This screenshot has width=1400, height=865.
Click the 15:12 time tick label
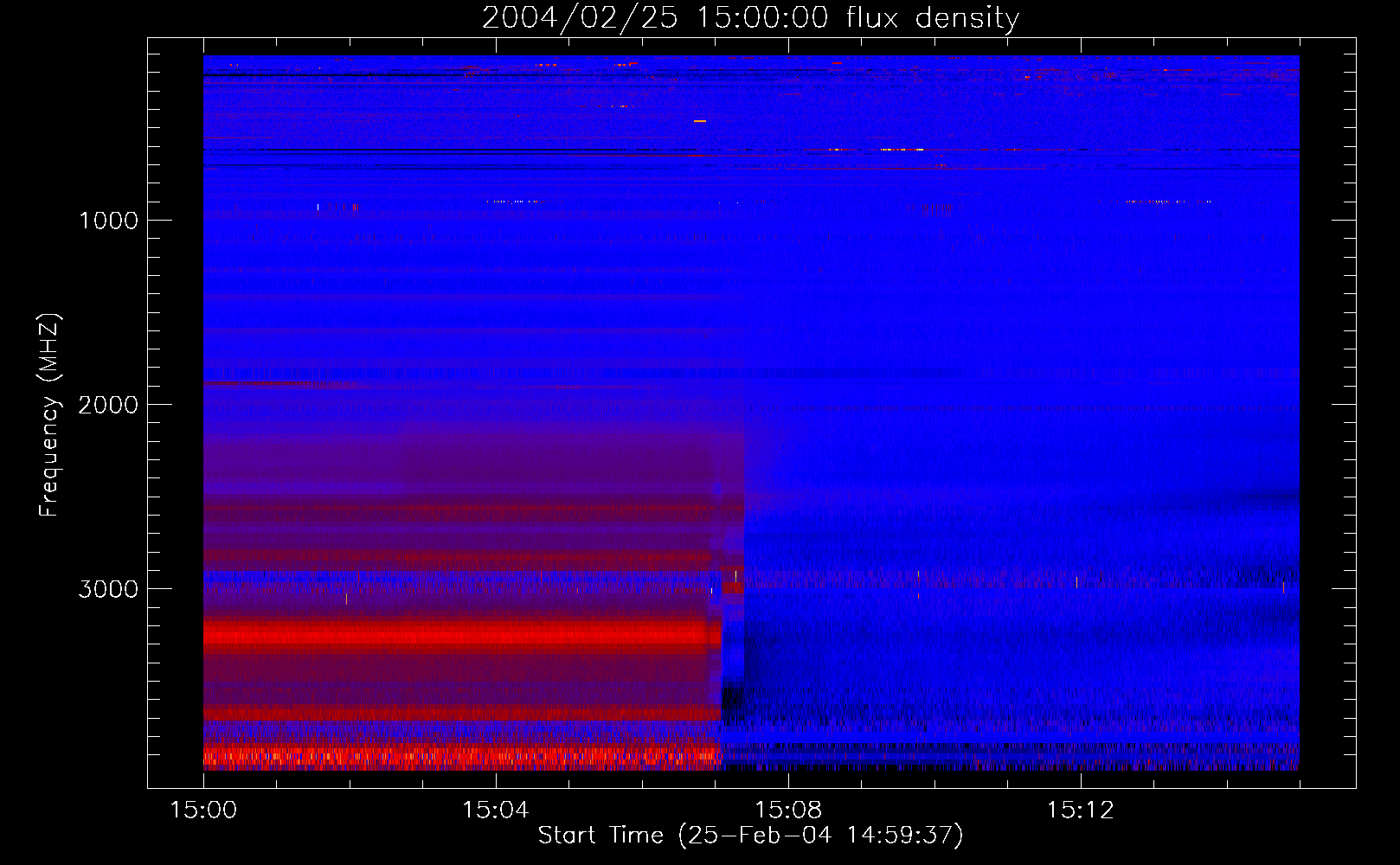[x=1080, y=811]
